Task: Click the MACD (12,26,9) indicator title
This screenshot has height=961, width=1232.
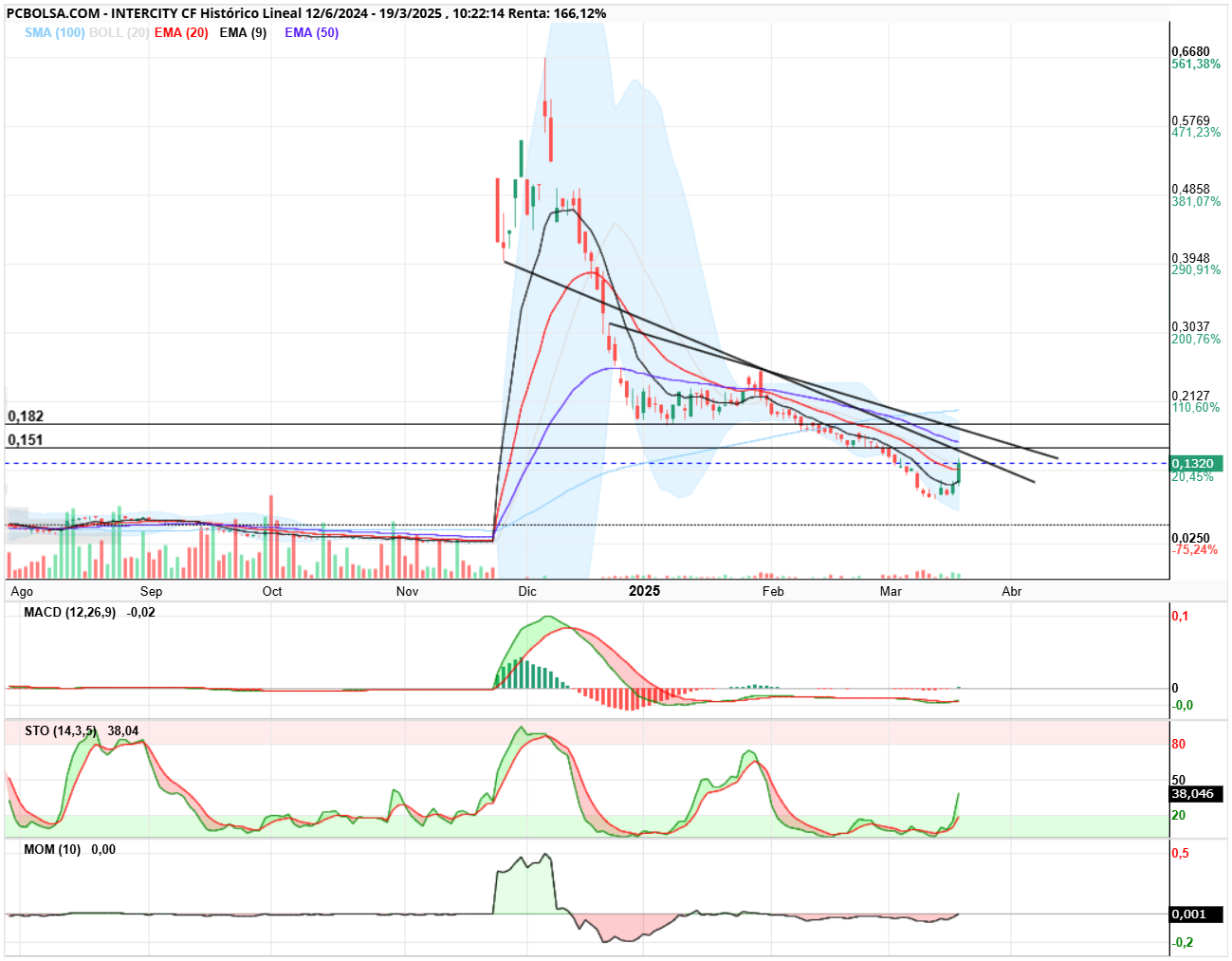Action: point(69,612)
